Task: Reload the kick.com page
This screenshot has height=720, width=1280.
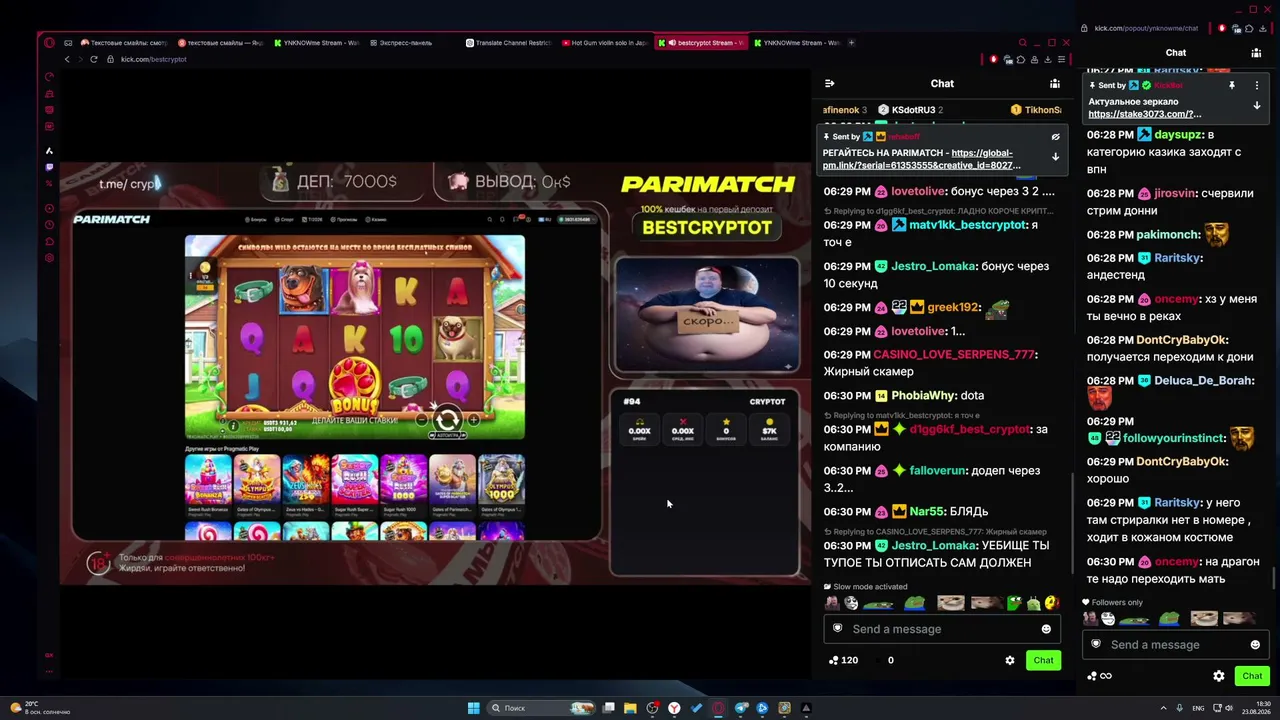Action: (94, 59)
